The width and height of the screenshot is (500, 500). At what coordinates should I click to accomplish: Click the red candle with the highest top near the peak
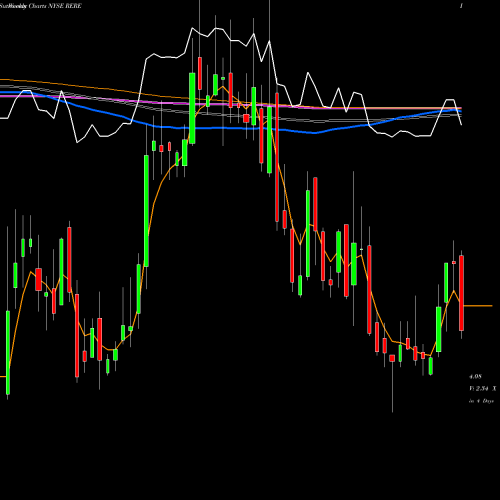(200, 73)
